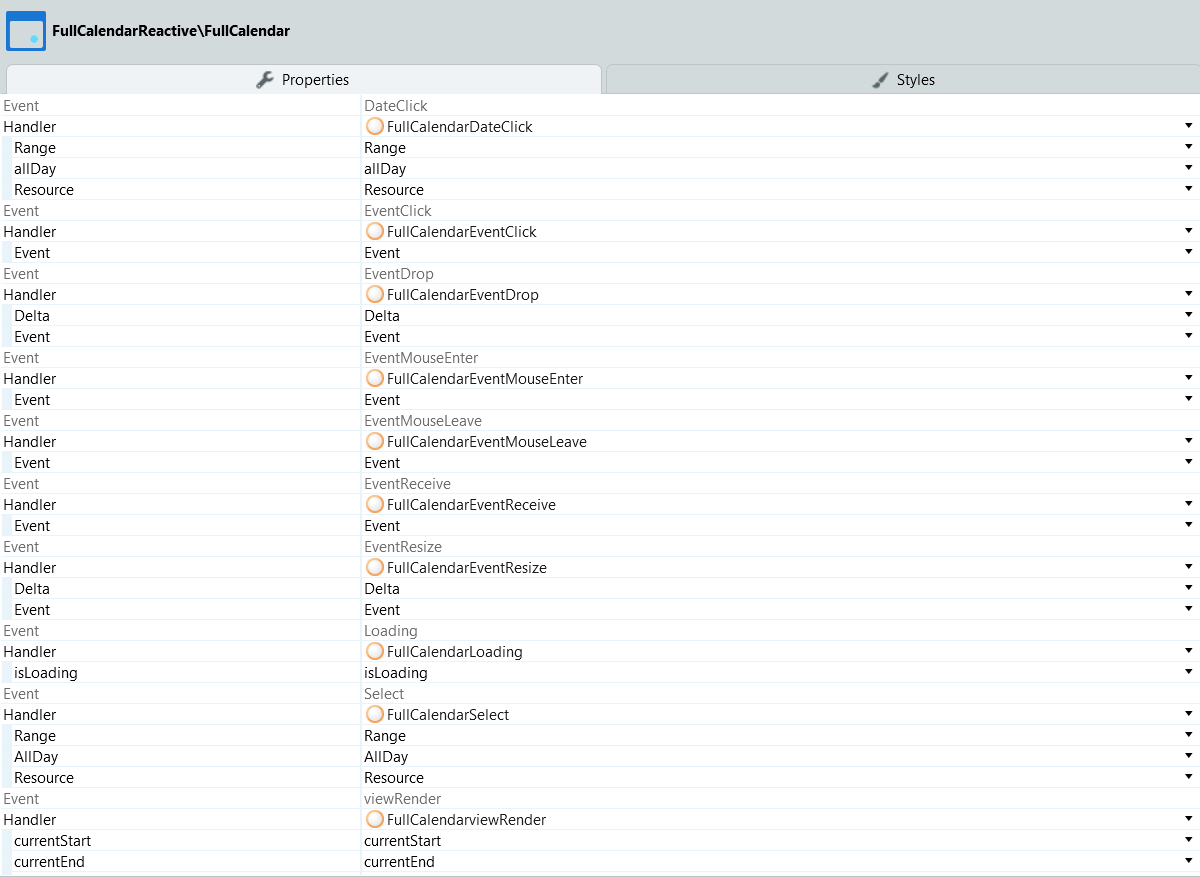Click the FullCalendarDateClick action icon
Image resolution: width=1200 pixels, height=877 pixels.
(375, 127)
